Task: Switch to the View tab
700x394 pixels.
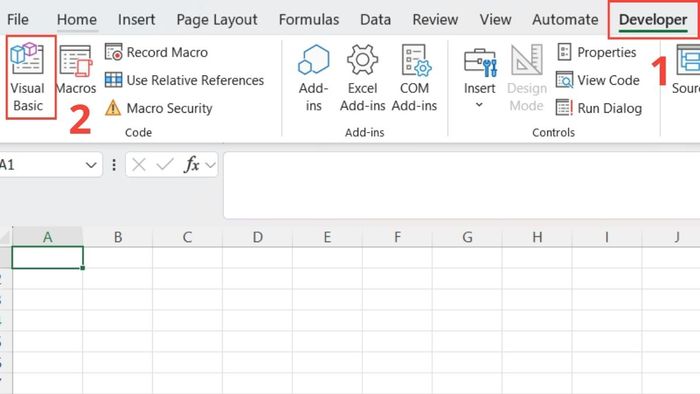Action: pos(496,20)
